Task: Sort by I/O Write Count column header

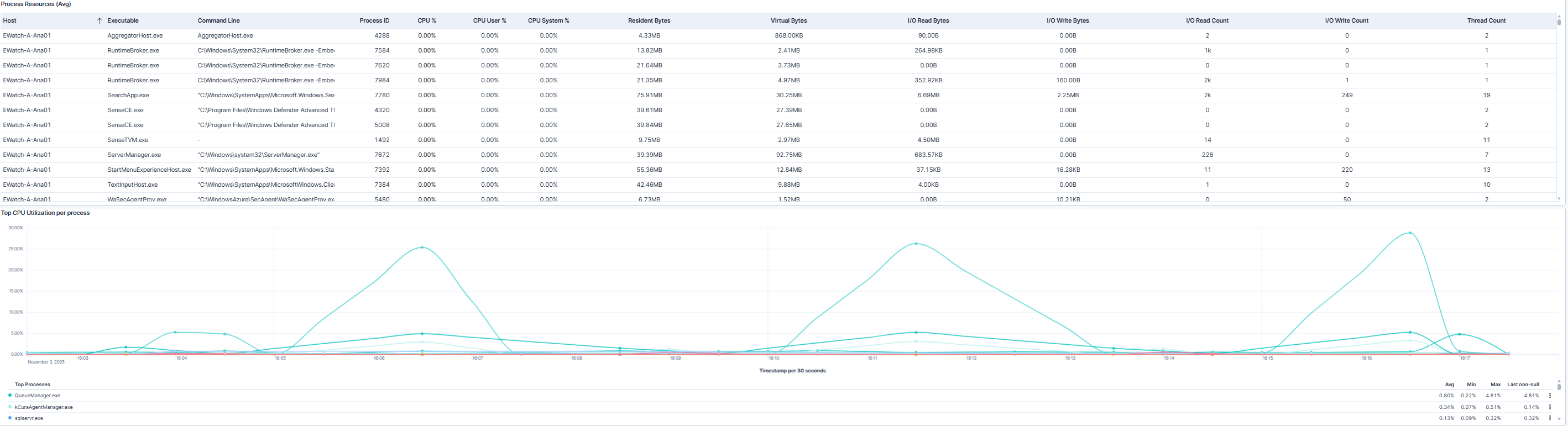Action: click(x=1346, y=20)
